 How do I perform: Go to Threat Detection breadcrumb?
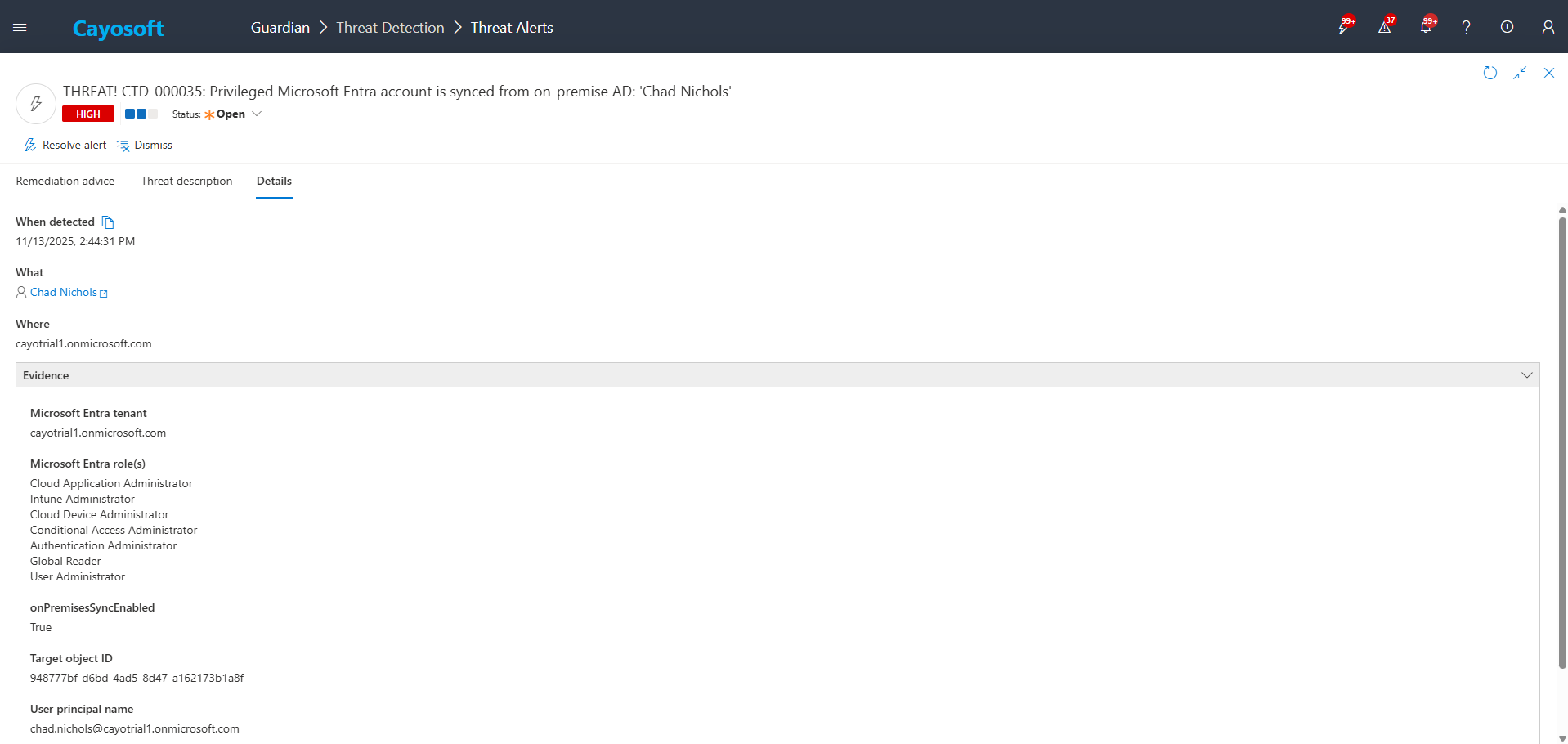tap(390, 28)
